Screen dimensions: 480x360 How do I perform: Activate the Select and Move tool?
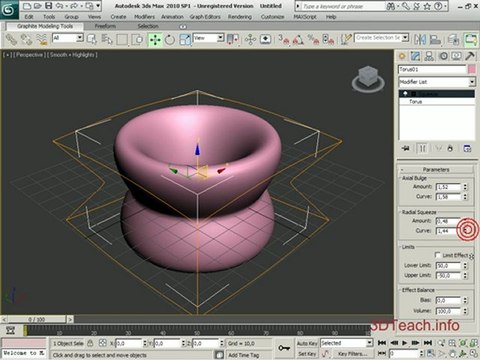coord(155,40)
